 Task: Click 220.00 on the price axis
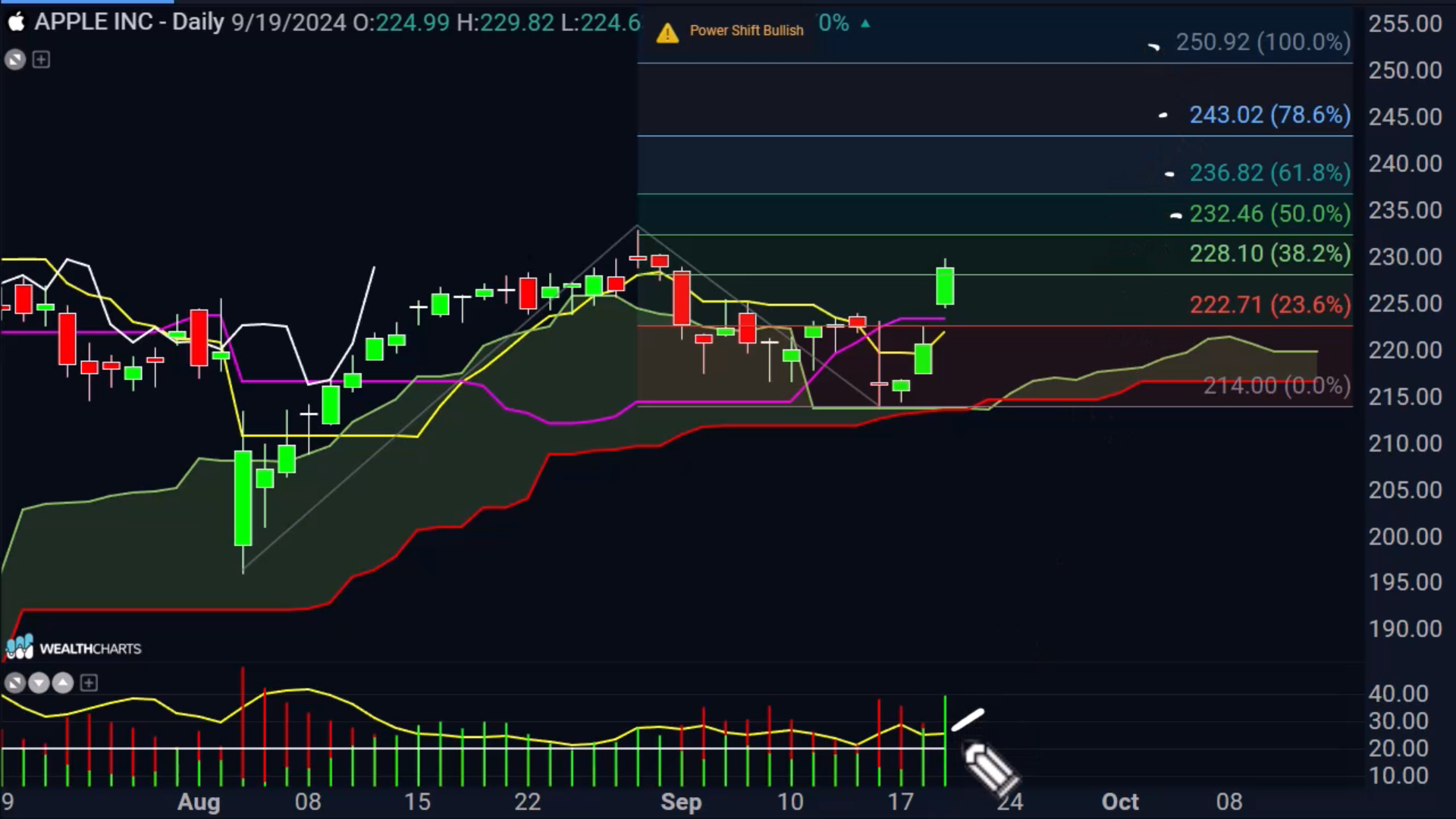(1404, 350)
